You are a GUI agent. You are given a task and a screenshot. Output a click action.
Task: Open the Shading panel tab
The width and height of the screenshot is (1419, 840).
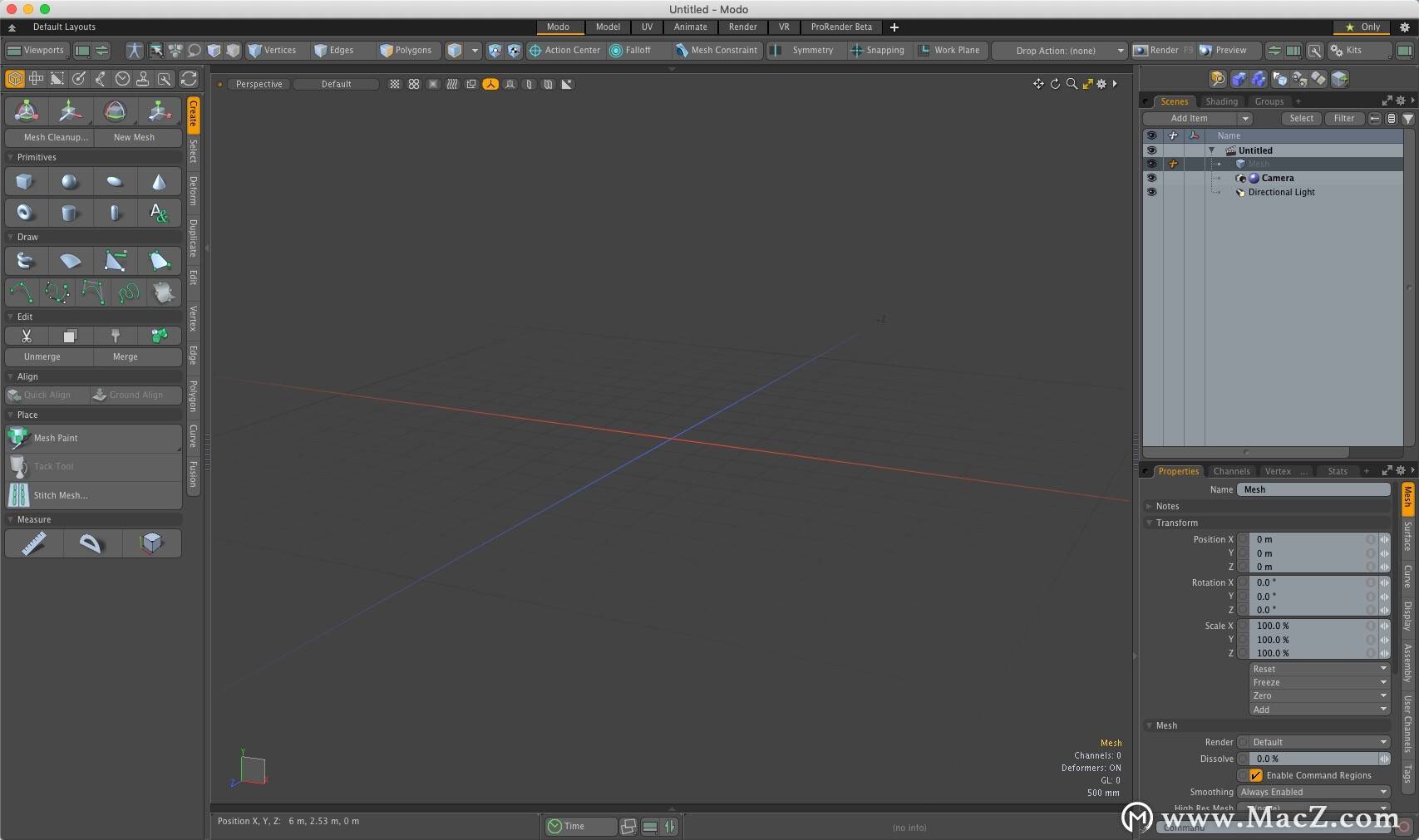tap(1221, 101)
